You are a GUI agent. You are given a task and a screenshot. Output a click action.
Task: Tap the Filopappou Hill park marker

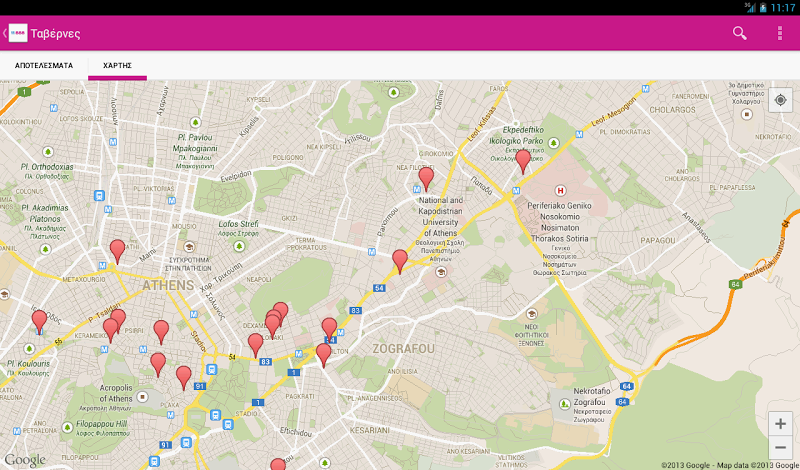pos(67,428)
